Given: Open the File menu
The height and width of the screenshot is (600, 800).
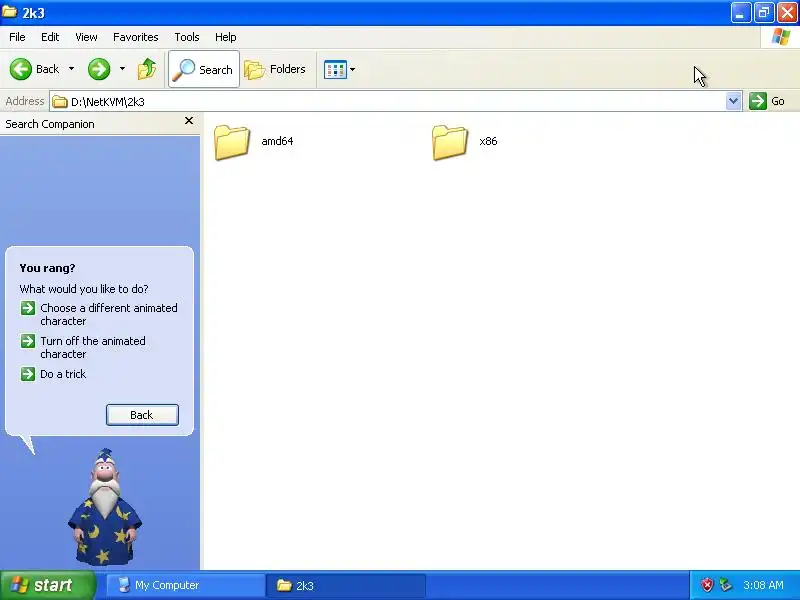Looking at the screenshot, I should (x=17, y=37).
